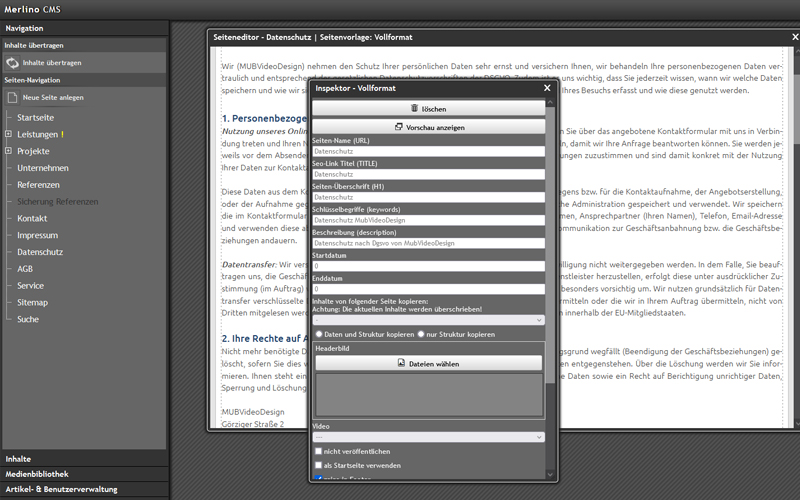The width and height of the screenshot is (800, 500).
Task: Open the Inhalte panel section
Action: pos(84,459)
